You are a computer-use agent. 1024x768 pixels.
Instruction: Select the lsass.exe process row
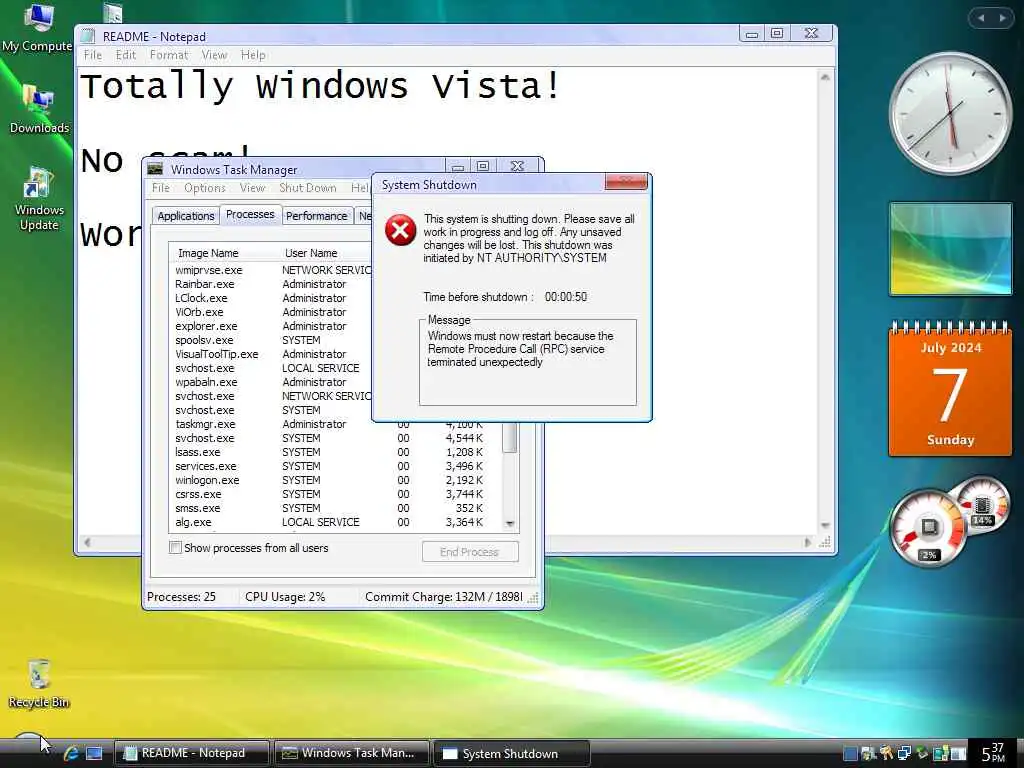(336, 452)
